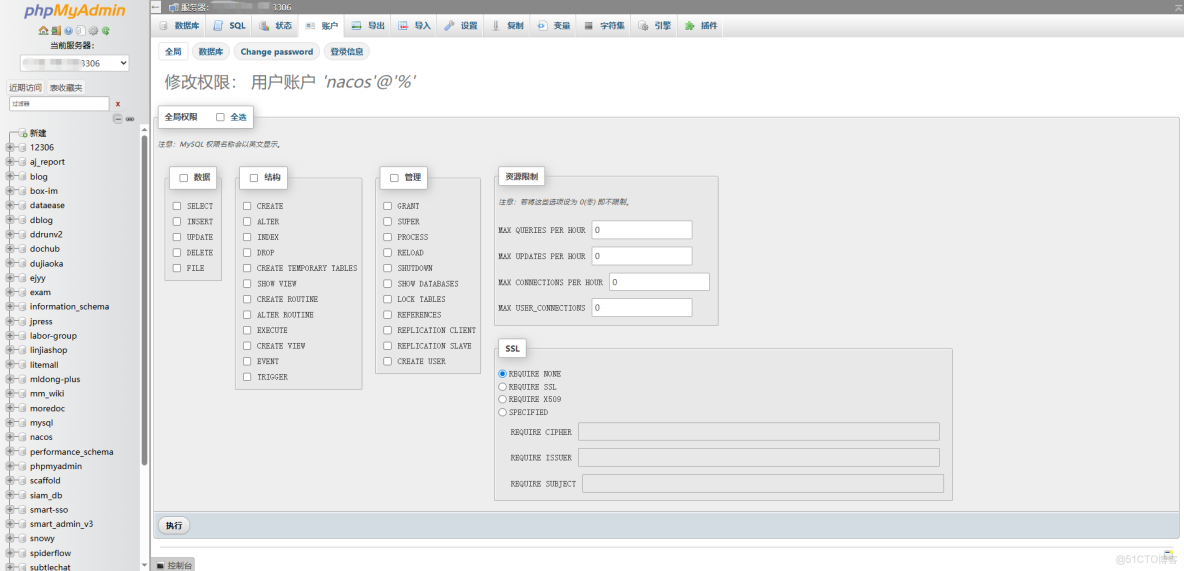Go to phpMyAdmin home via house icon
Screen dimensions: 1184x571
point(44,31)
